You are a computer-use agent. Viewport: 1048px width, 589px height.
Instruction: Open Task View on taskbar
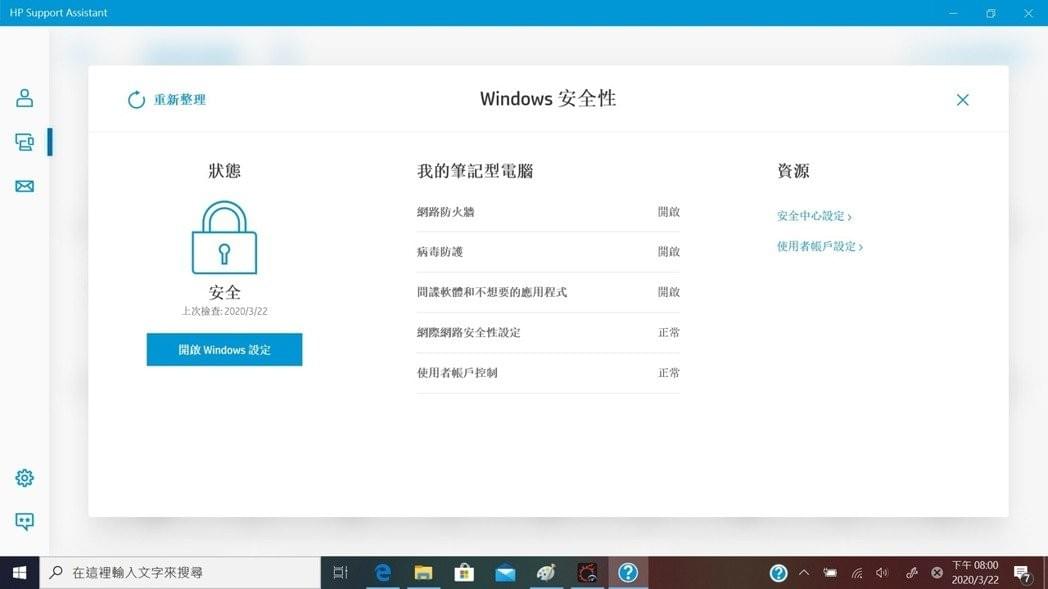[x=340, y=573]
